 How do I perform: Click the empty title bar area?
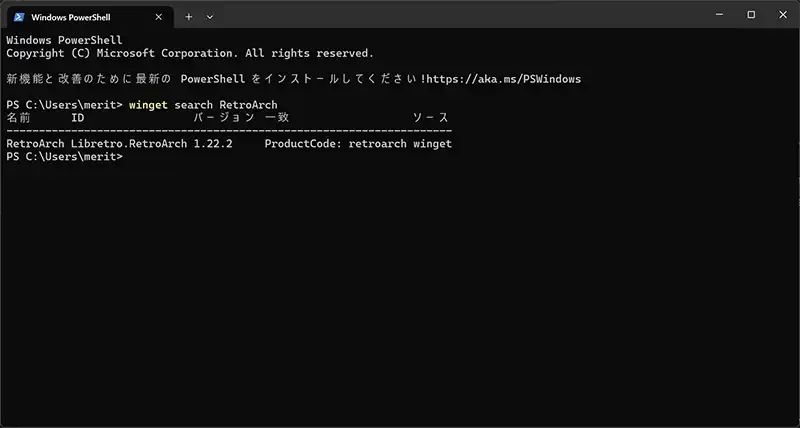450,16
